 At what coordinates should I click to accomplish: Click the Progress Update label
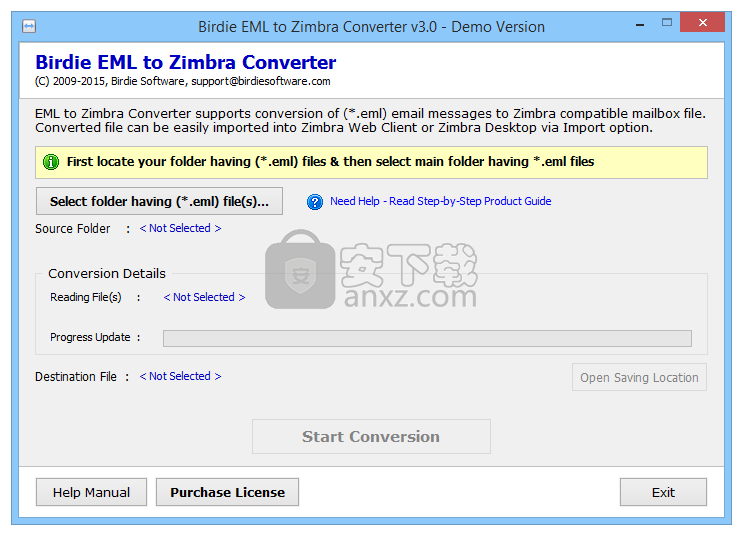tap(90, 337)
